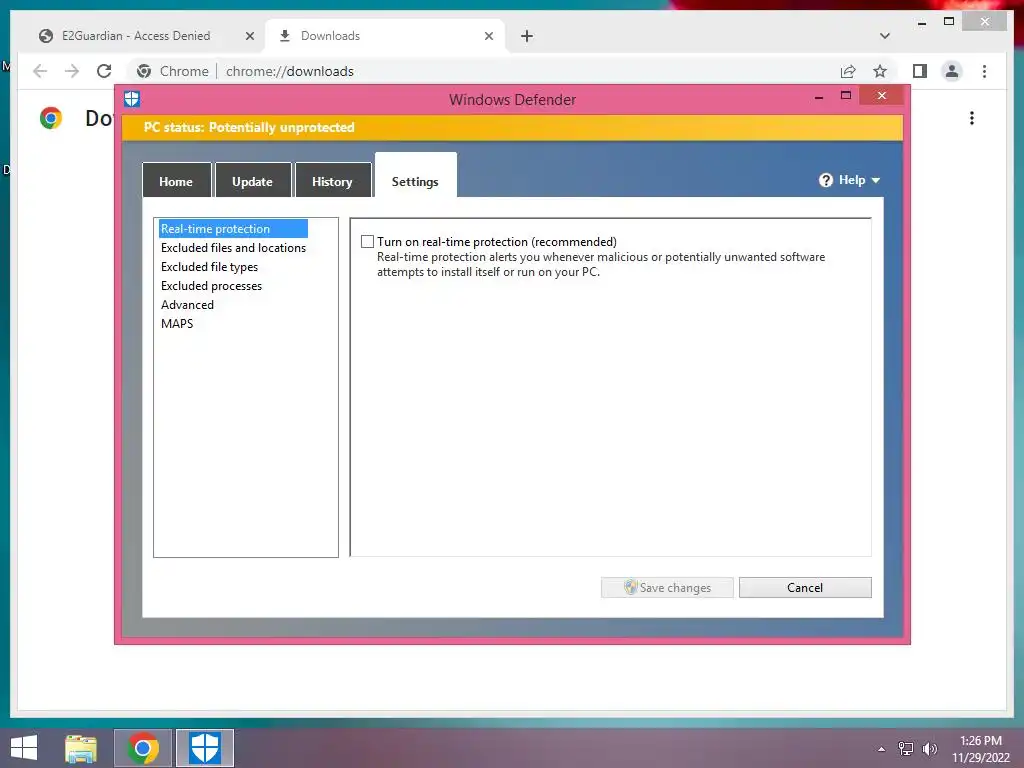Cancel the Windows Defender settings changes

pyautogui.click(x=805, y=587)
